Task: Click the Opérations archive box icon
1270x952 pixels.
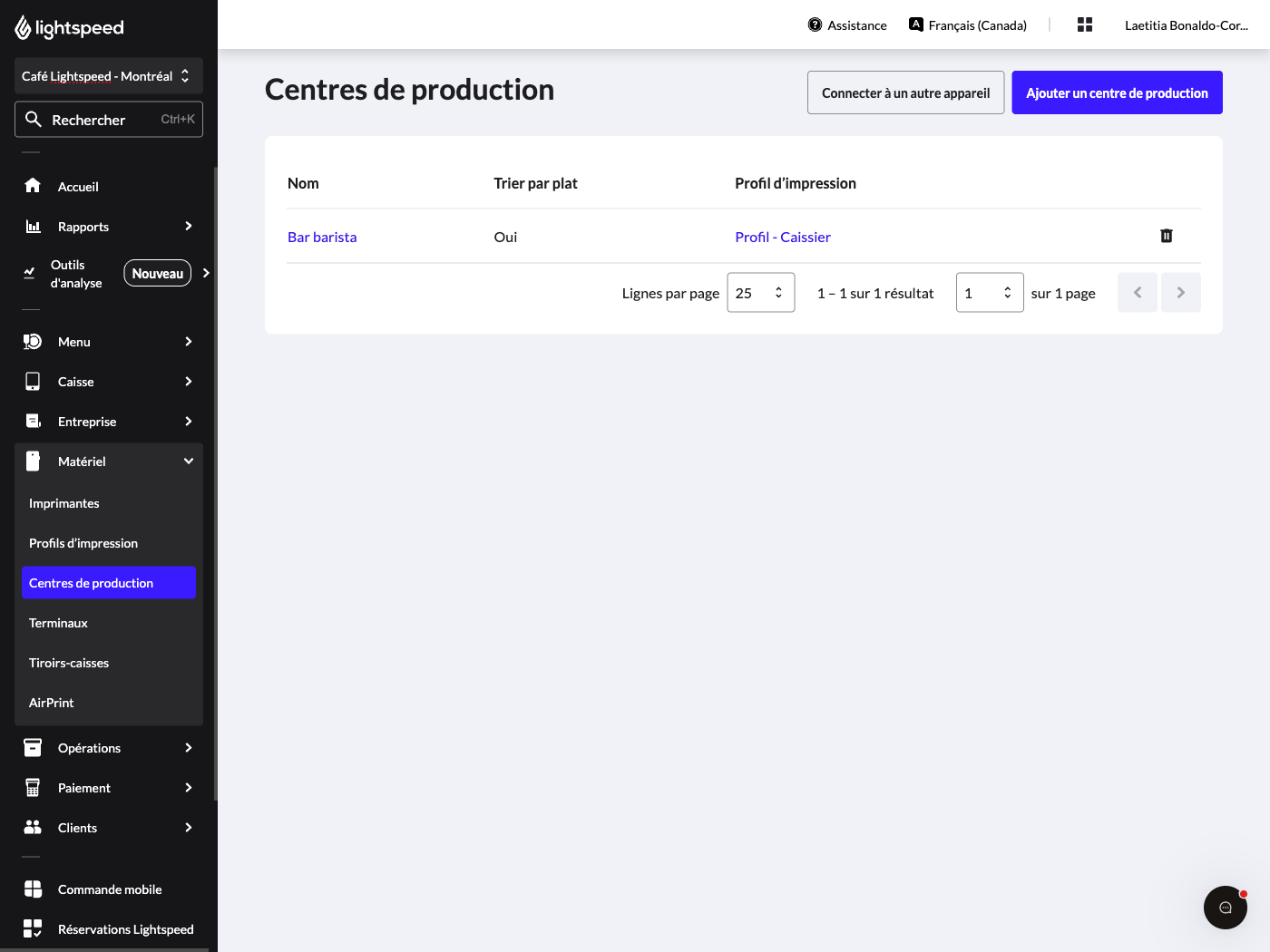Action: point(33,747)
